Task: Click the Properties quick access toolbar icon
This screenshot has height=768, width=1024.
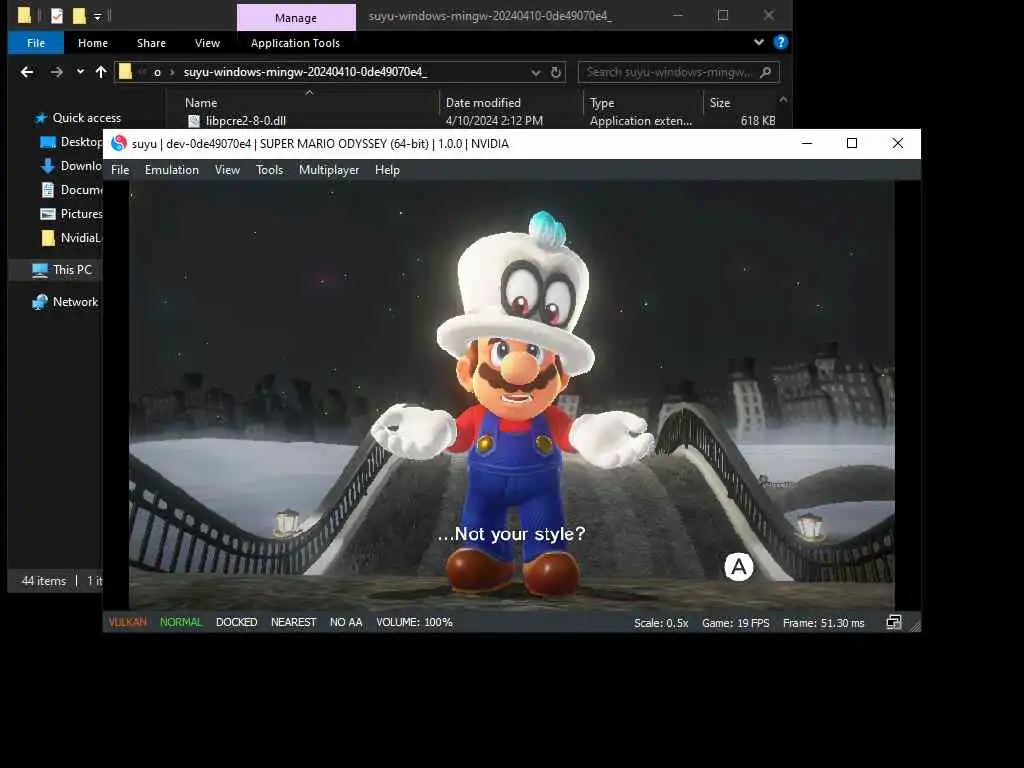Action: coord(57,16)
